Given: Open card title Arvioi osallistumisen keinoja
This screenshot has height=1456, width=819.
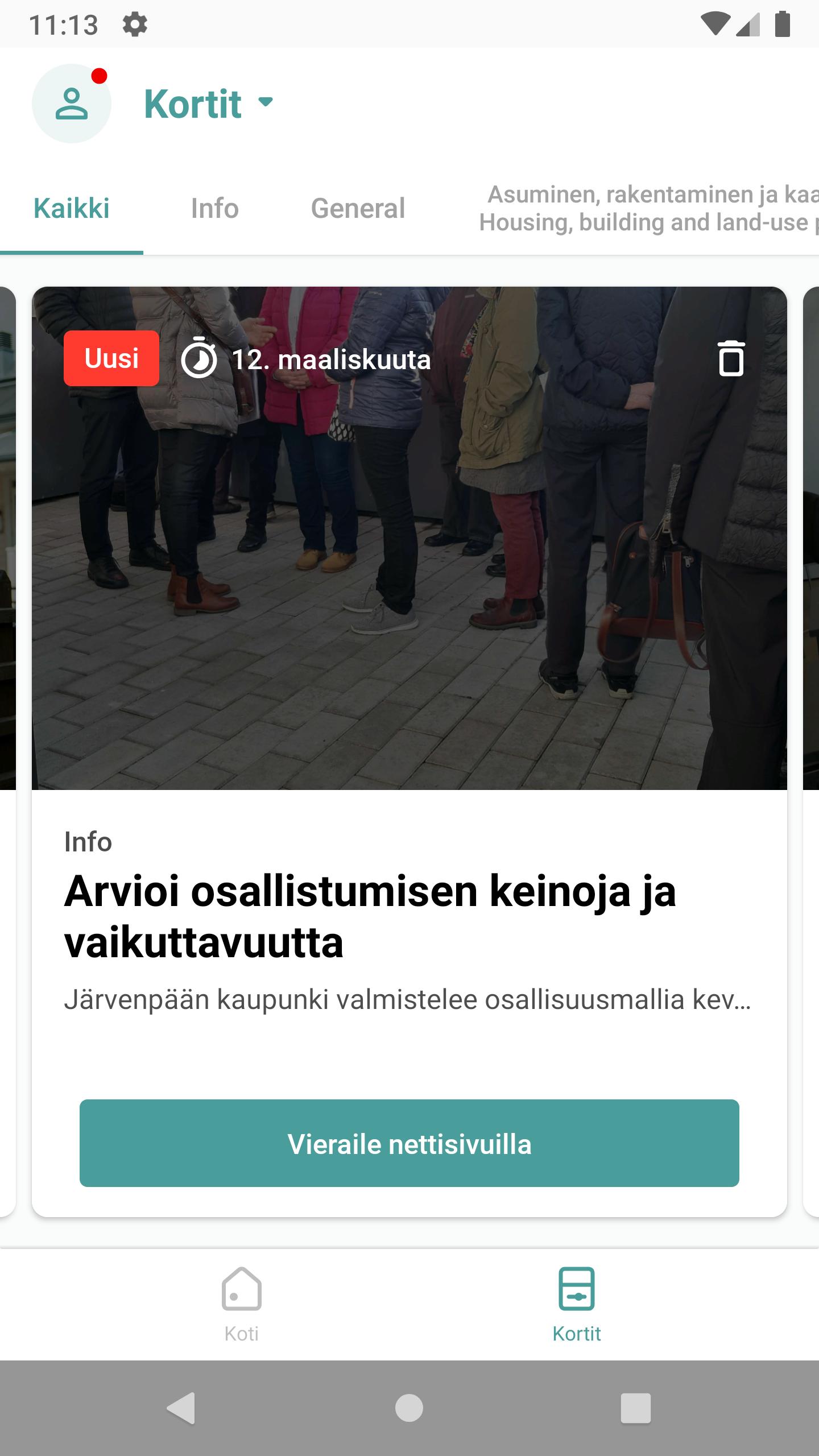Looking at the screenshot, I should tap(370, 917).
